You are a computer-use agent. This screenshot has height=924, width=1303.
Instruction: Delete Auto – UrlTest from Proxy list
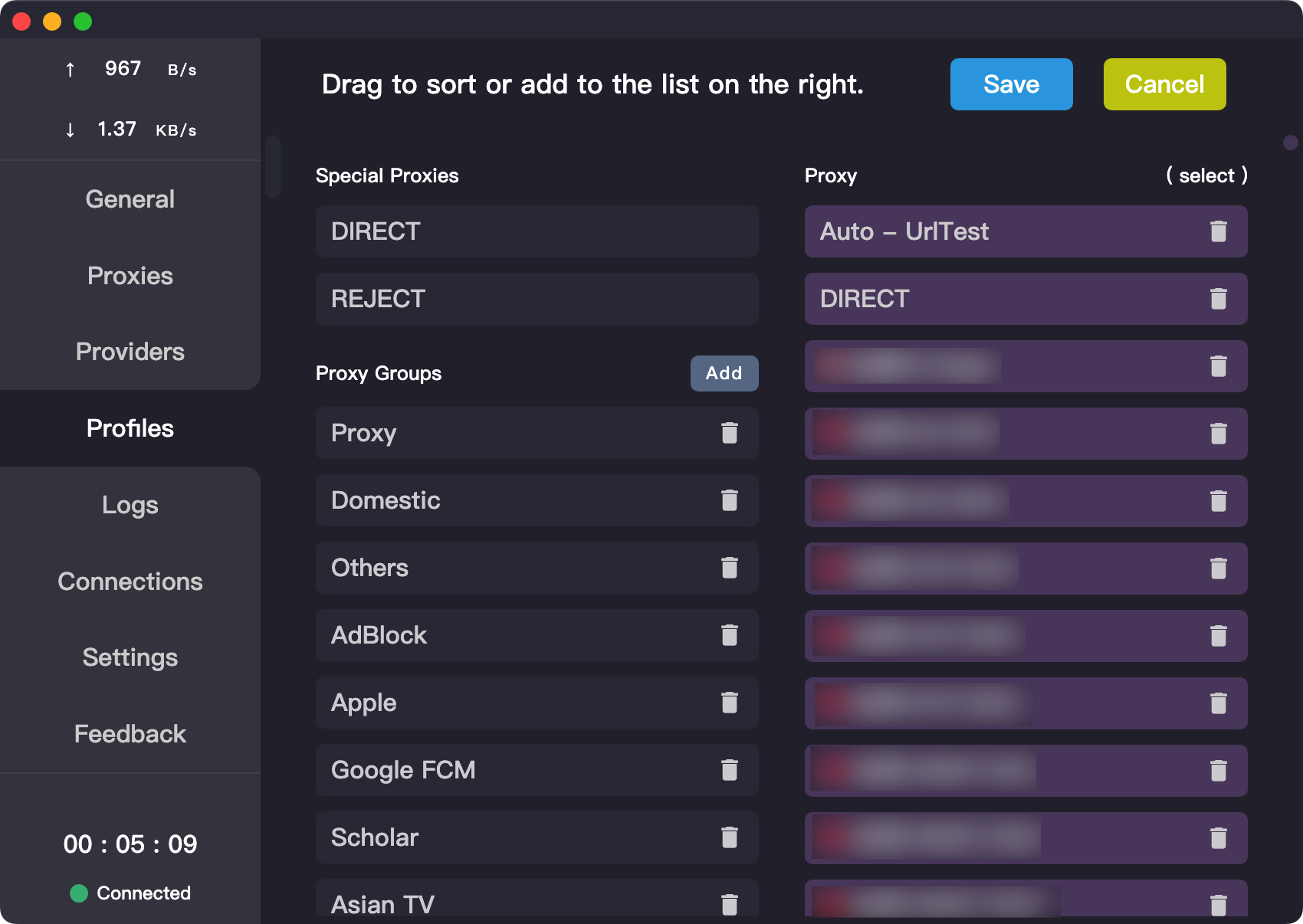(x=1218, y=231)
